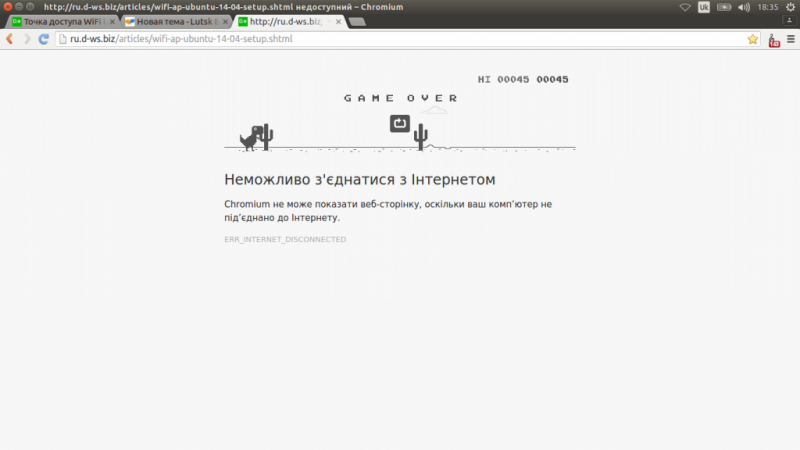Click the HI 00045 high score text
The height and width of the screenshot is (450, 800).
(503, 79)
